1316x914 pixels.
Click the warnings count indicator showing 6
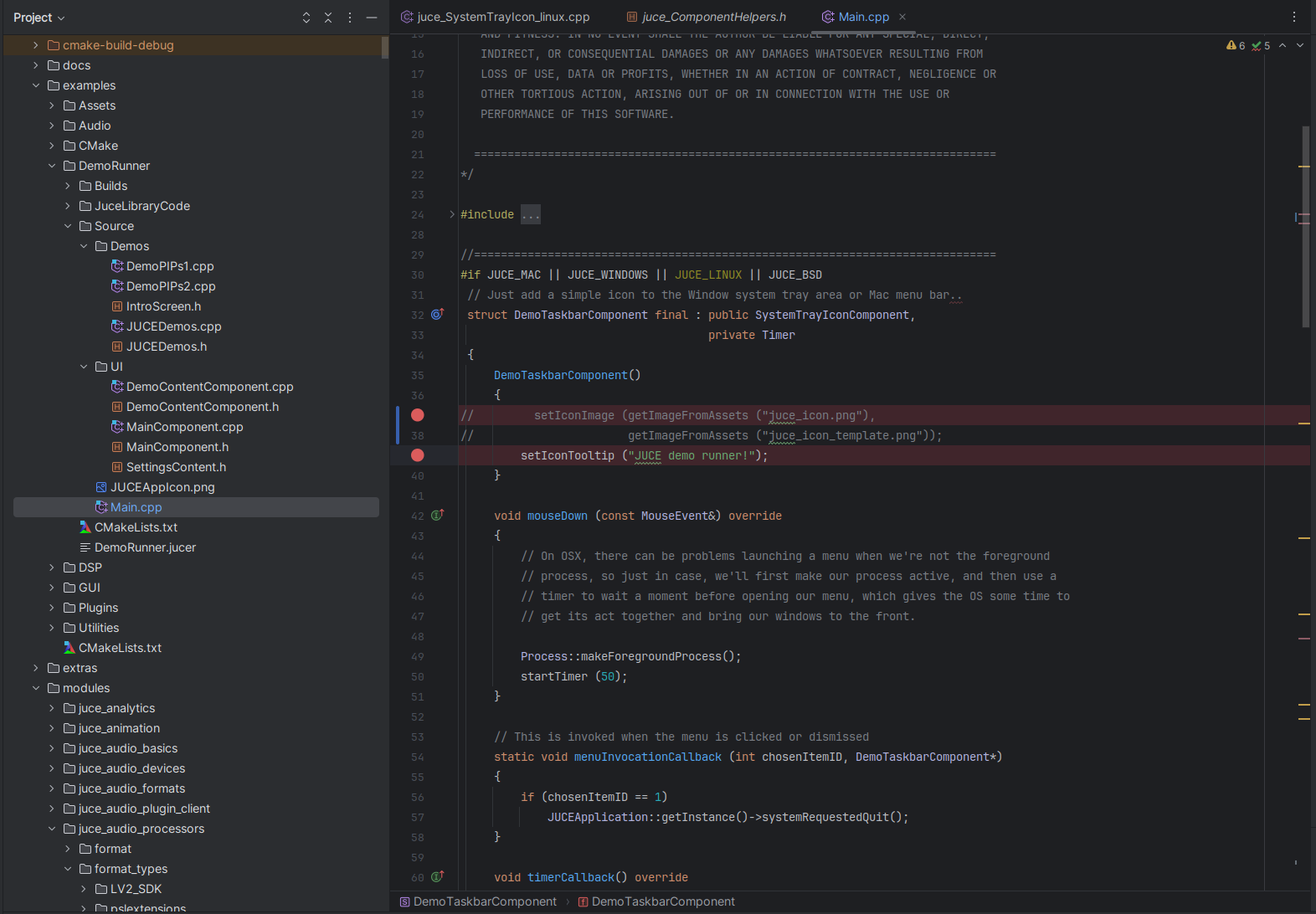[1236, 45]
